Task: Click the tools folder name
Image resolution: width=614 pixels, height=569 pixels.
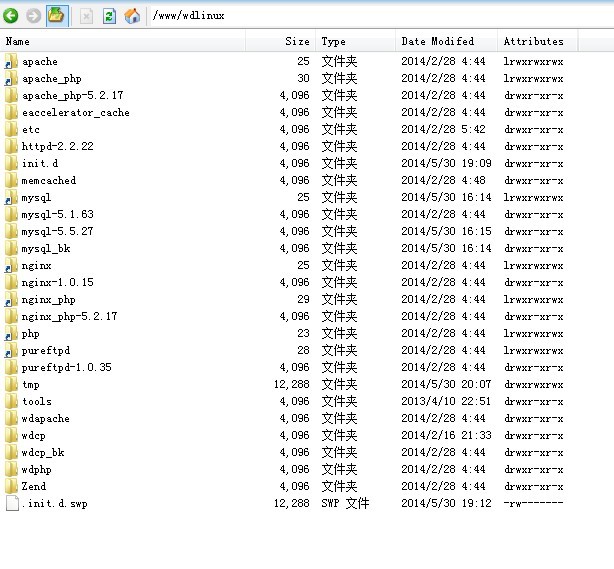Action: pyautogui.click(x=37, y=401)
